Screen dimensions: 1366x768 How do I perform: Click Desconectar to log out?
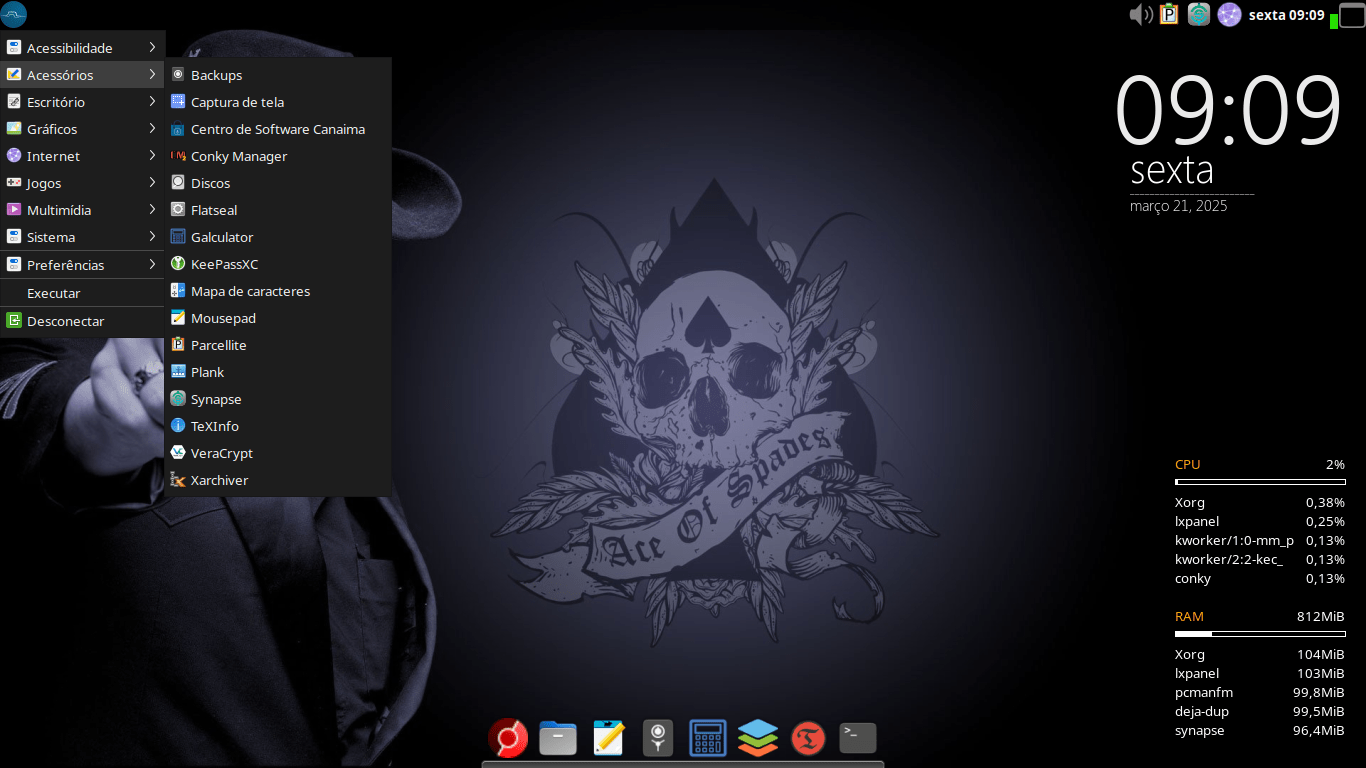tap(82, 321)
